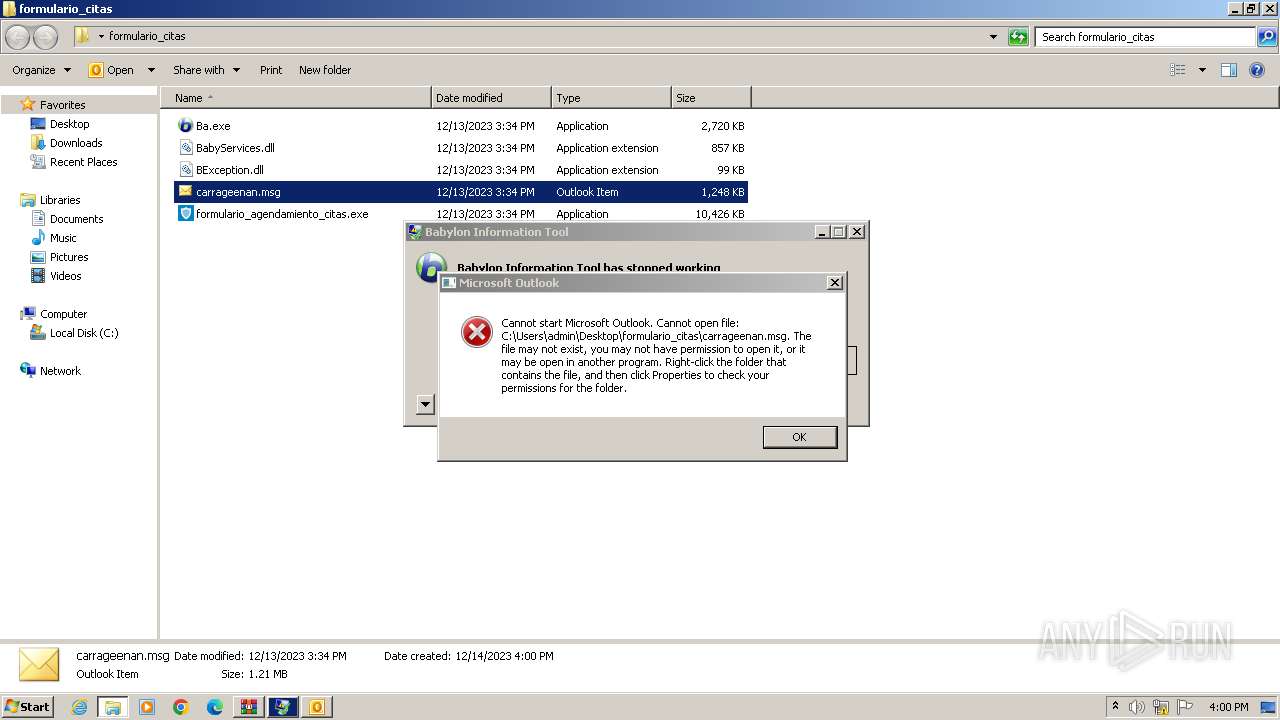
Task: Open Downloads in Favorites
Action: (76, 143)
